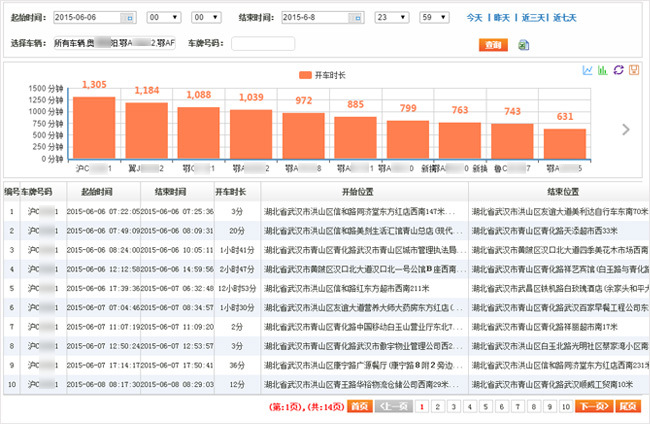Export results to Excel icon
This screenshot has height=424, width=650.
[x=524, y=45]
